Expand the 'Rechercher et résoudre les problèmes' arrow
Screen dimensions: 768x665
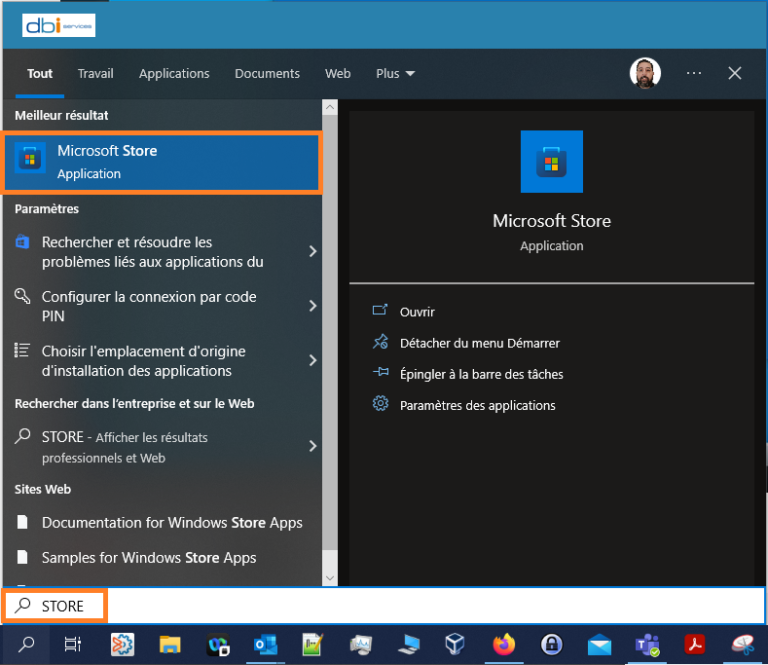pyautogui.click(x=312, y=252)
